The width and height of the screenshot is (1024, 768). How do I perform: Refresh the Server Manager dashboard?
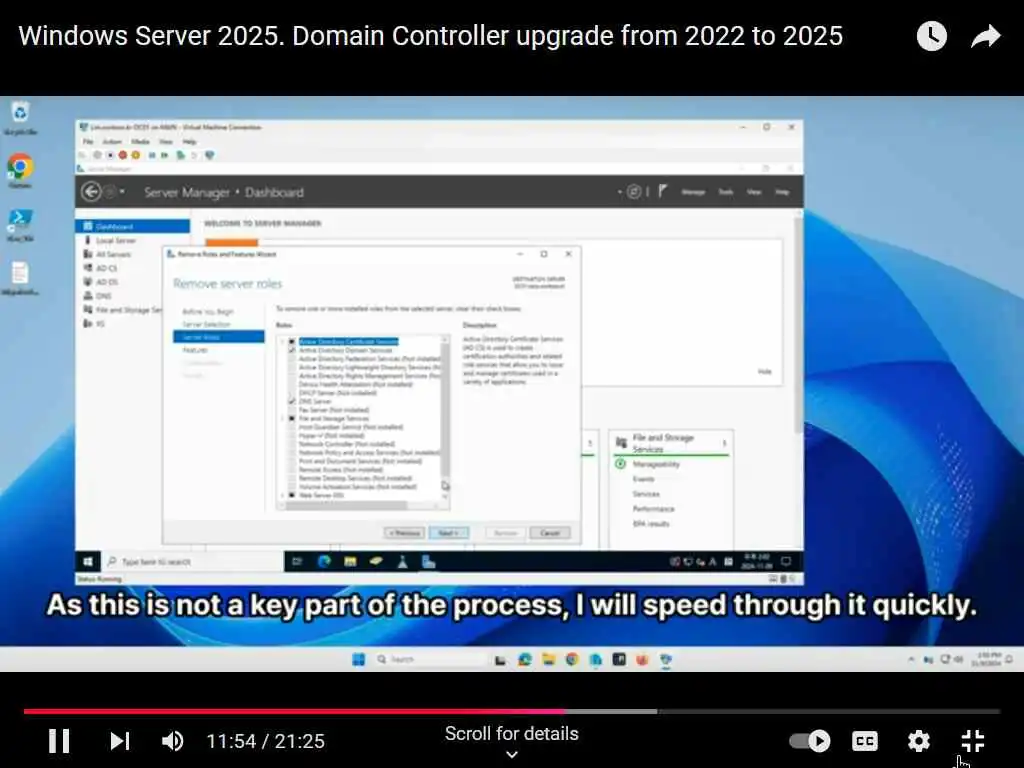click(x=633, y=192)
